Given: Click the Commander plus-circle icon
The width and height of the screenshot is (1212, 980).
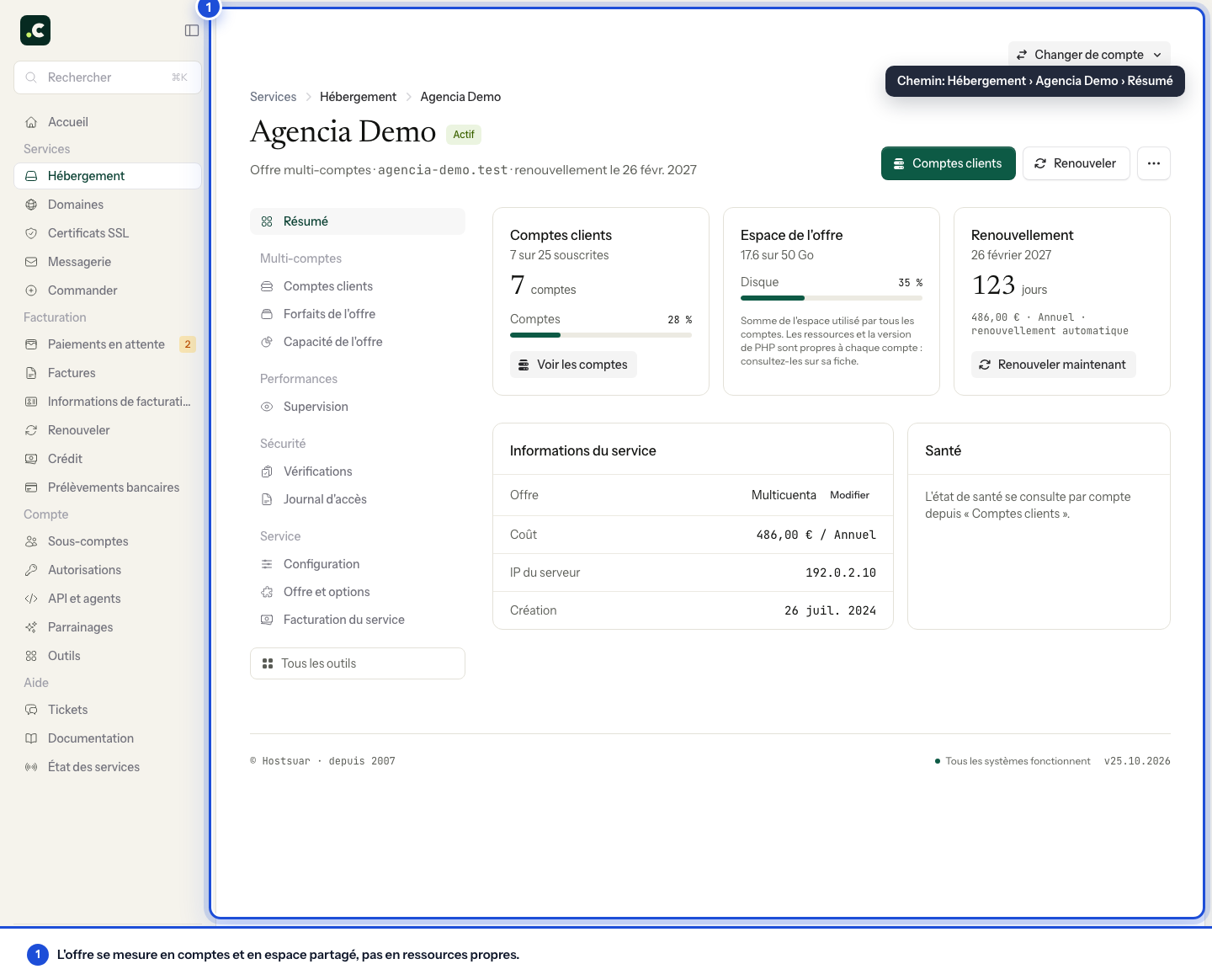Looking at the screenshot, I should 31,290.
